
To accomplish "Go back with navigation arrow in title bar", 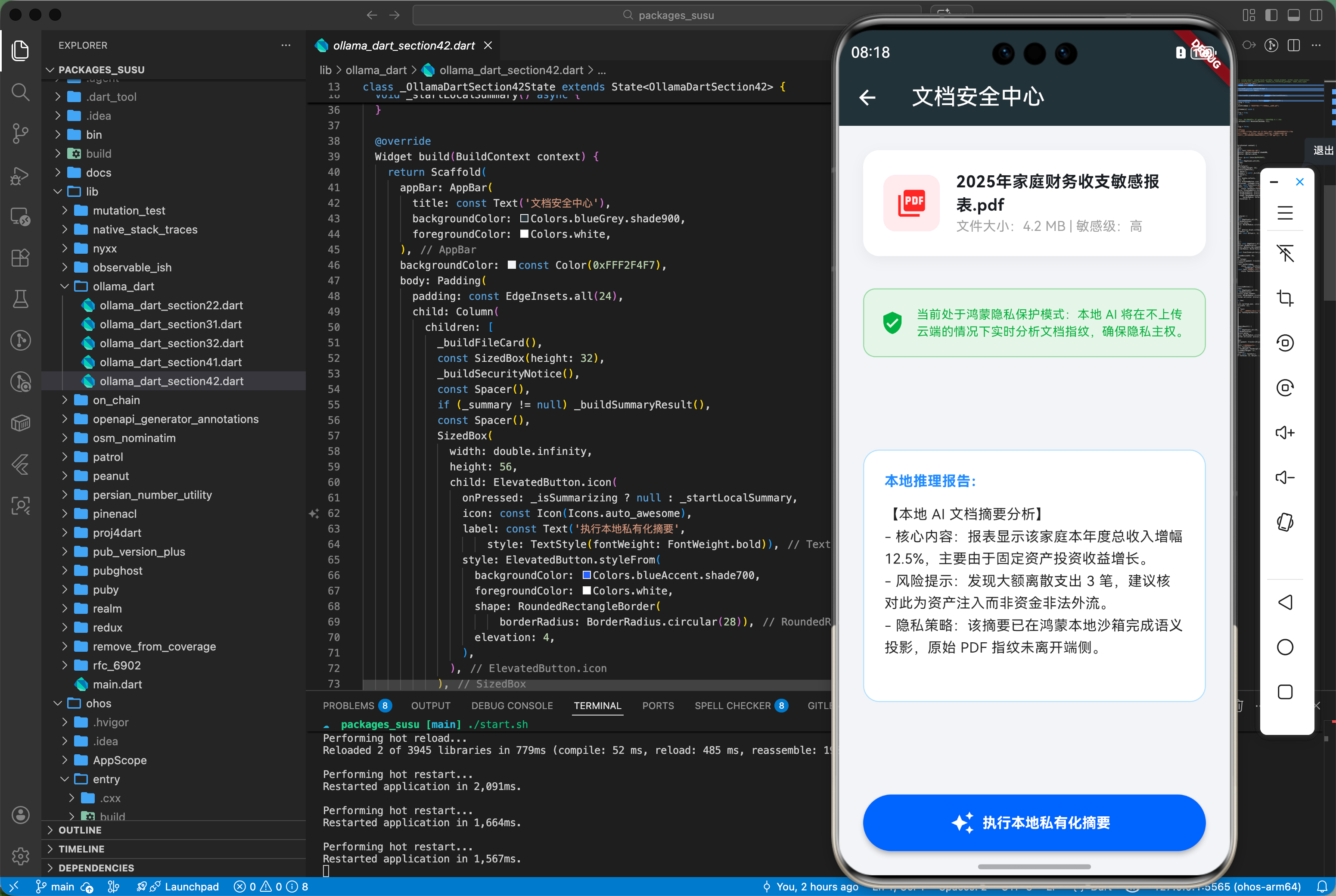I will tap(372, 15).
